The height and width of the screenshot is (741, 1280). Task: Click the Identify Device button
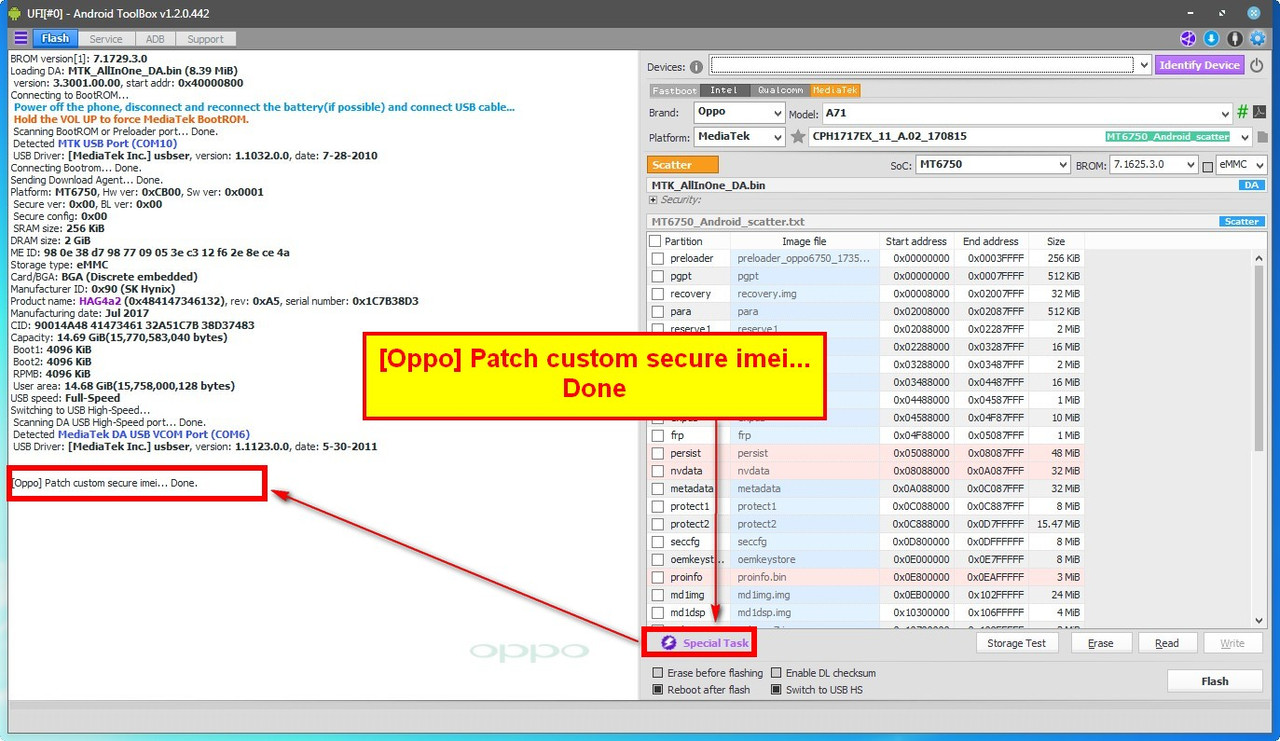click(x=1200, y=65)
